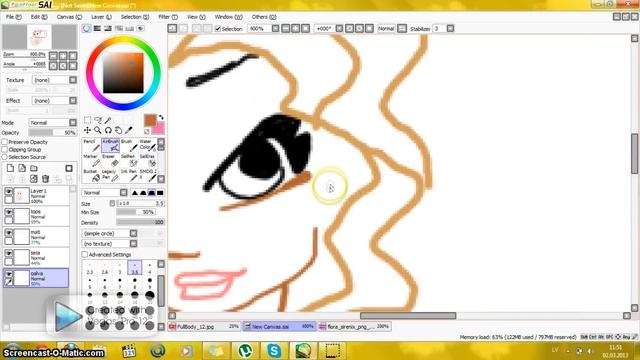
Task: Click the foreground brown color swatch
Action: click(x=150, y=120)
